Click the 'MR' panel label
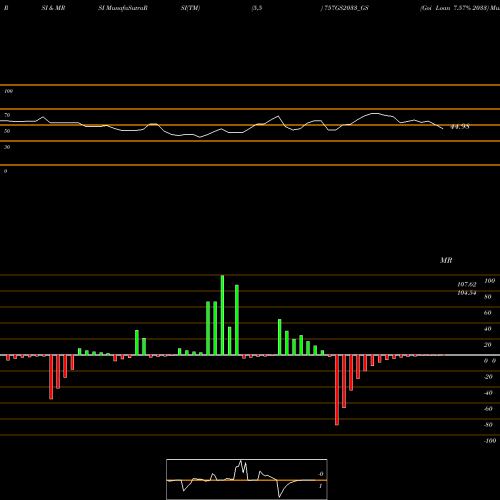Viewport: 500px width, 500px height. 446,260
